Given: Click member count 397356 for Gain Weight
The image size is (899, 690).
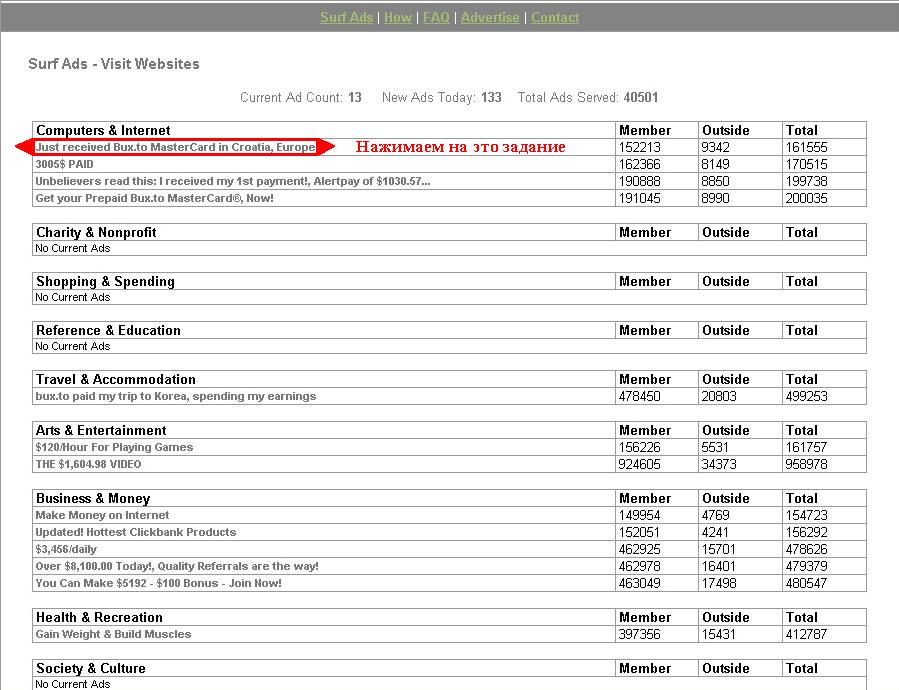Looking at the screenshot, I should click(x=640, y=634).
